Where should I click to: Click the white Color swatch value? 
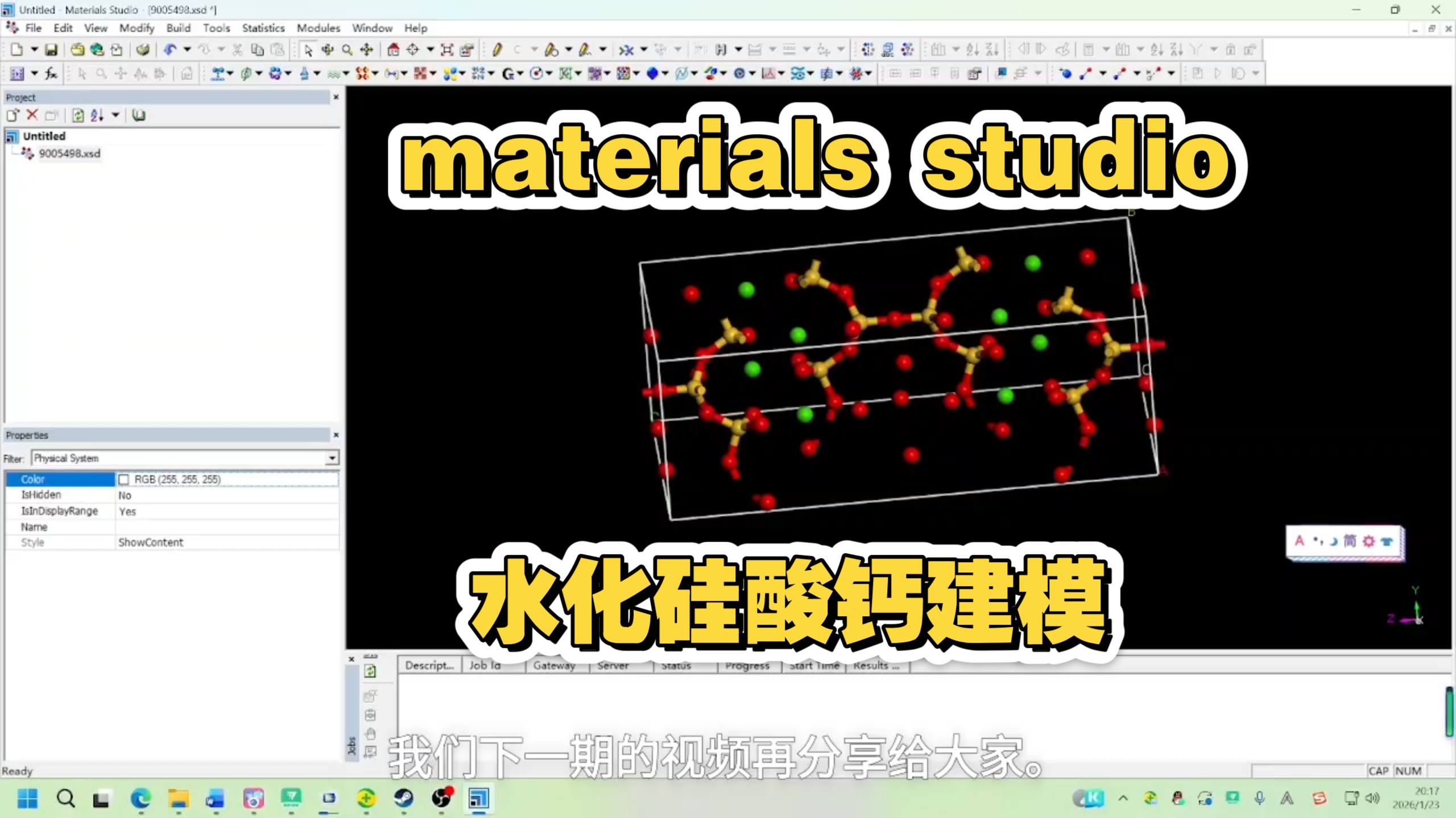[123, 480]
